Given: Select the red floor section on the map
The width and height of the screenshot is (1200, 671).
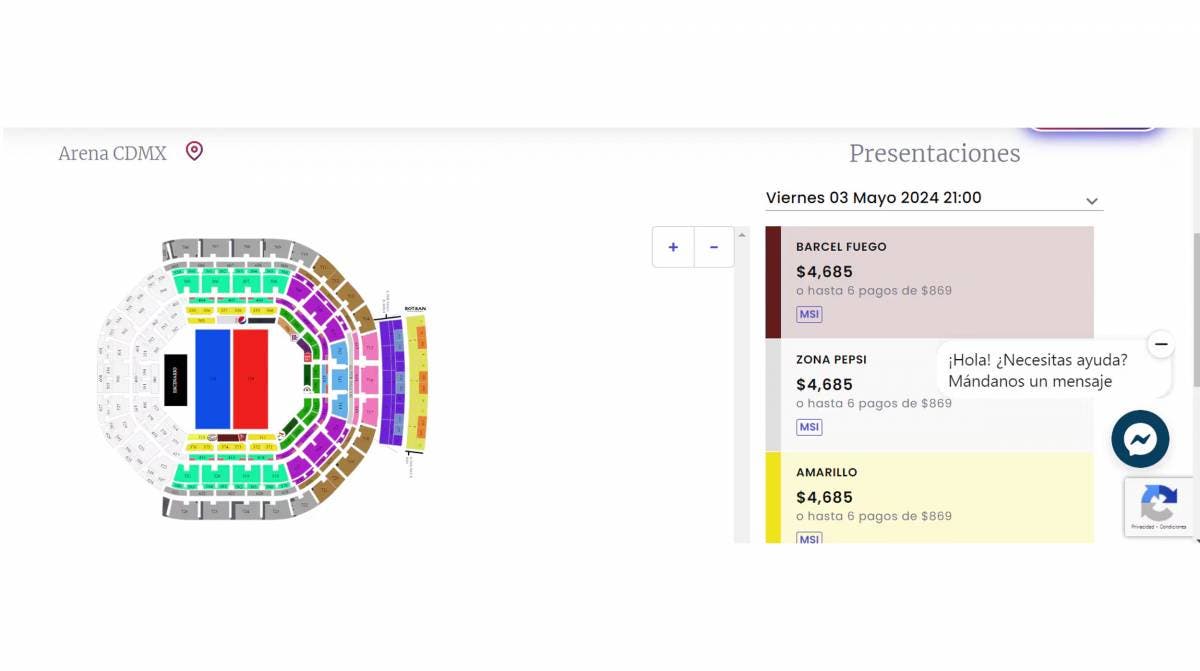Looking at the screenshot, I should (250, 379).
